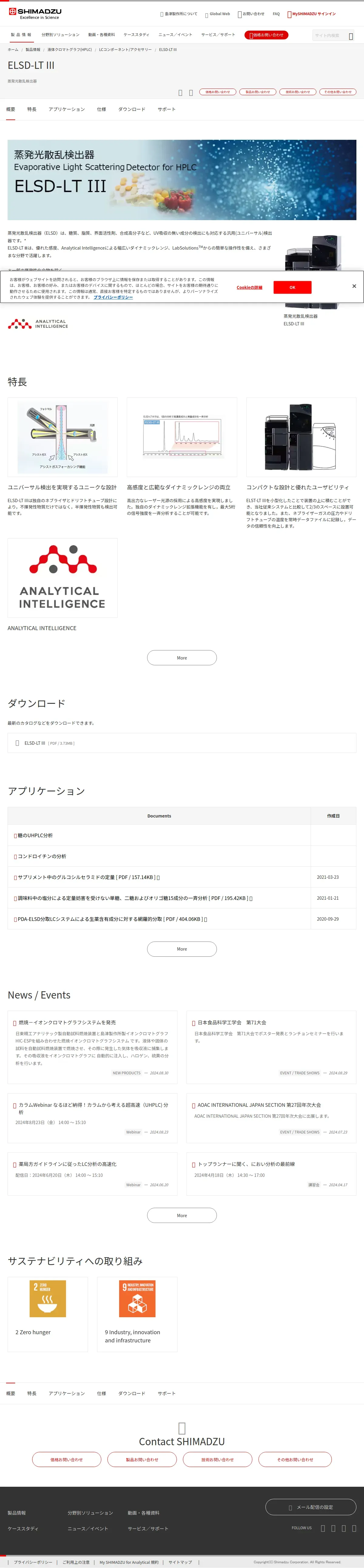Click the large Analytical Intelligence logo tile
This screenshot has height=1568, width=364.
click(x=62, y=578)
